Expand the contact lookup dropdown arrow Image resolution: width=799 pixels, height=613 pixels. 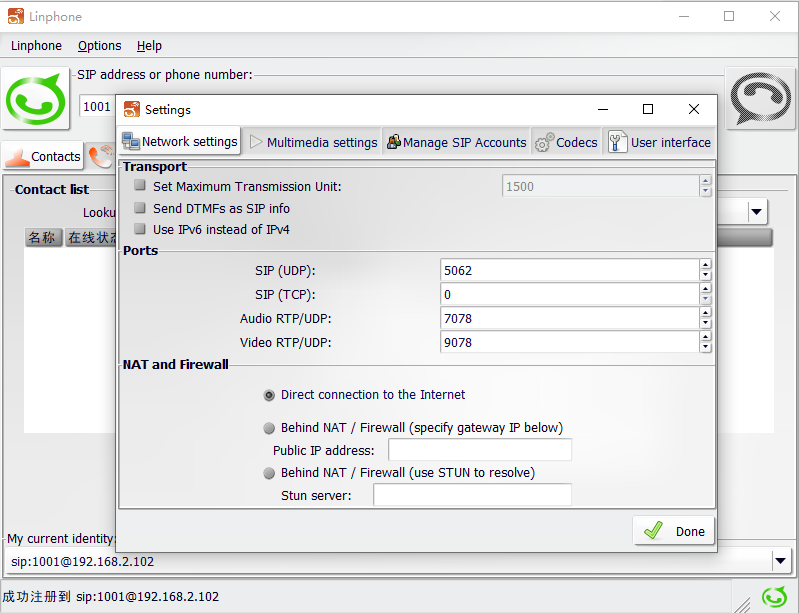pyautogui.click(x=757, y=211)
